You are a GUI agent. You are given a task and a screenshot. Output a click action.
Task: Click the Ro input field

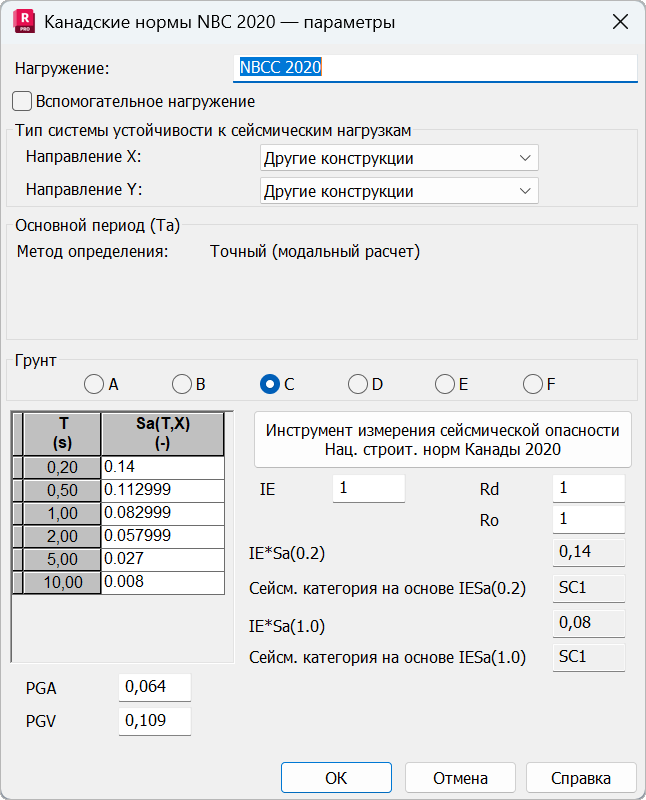click(x=589, y=519)
